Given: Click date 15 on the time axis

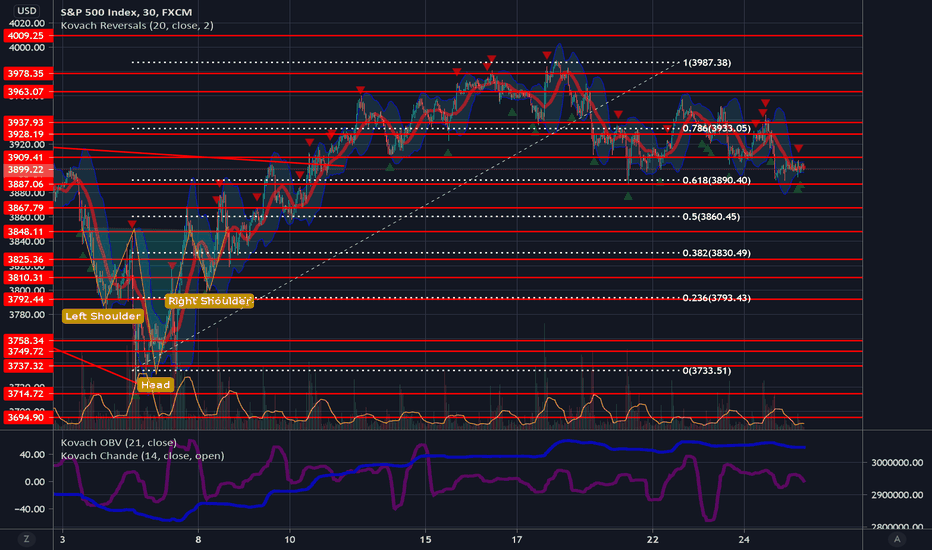Looking at the screenshot, I should point(425,540).
